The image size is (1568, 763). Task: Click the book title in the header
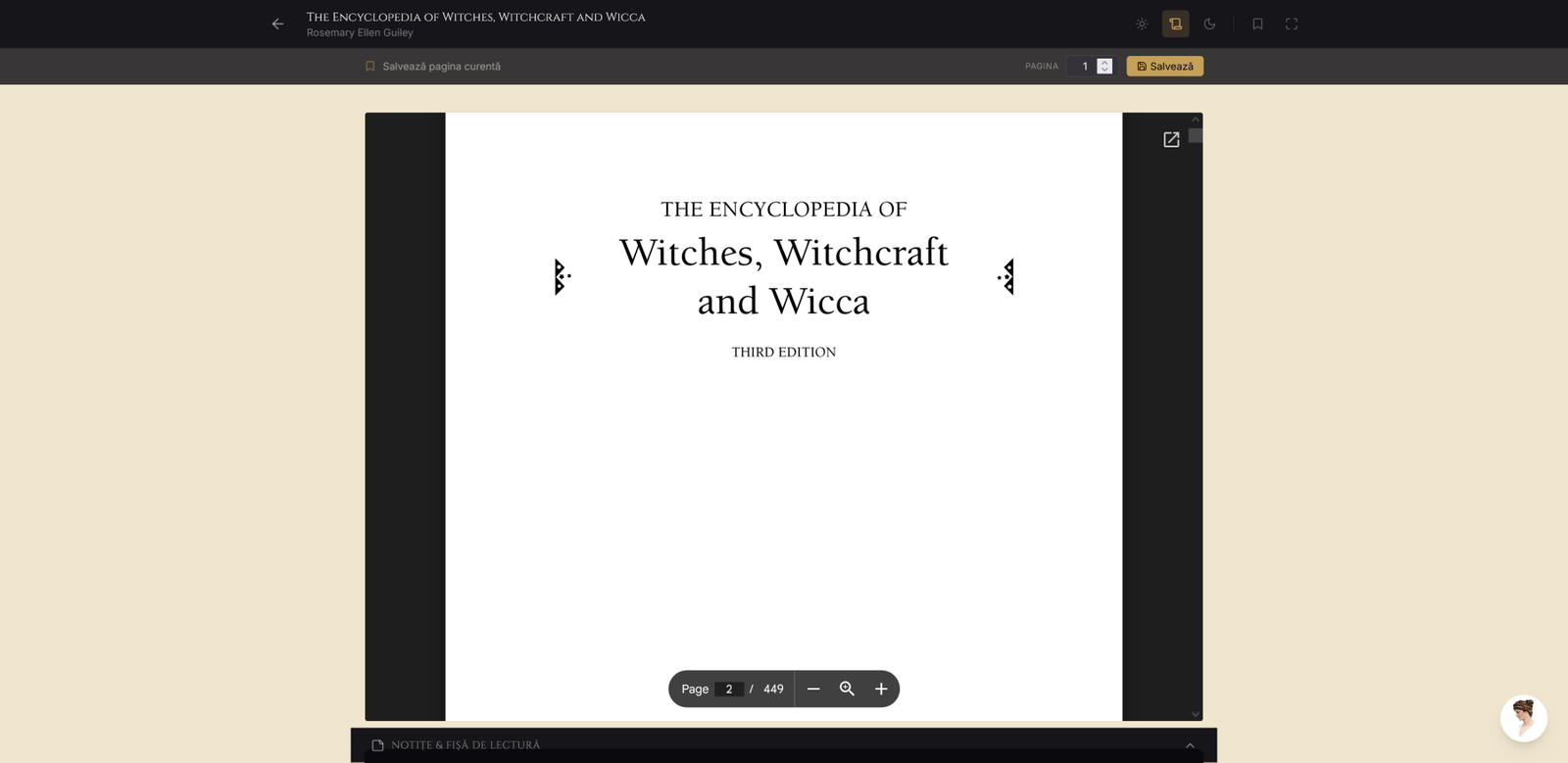pyautogui.click(x=476, y=17)
